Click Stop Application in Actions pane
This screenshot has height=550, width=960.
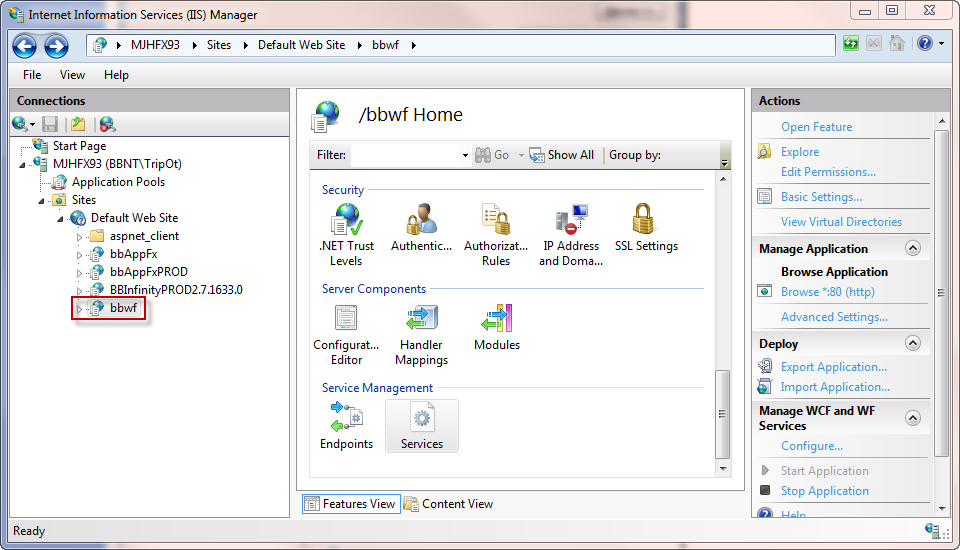pos(824,491)
